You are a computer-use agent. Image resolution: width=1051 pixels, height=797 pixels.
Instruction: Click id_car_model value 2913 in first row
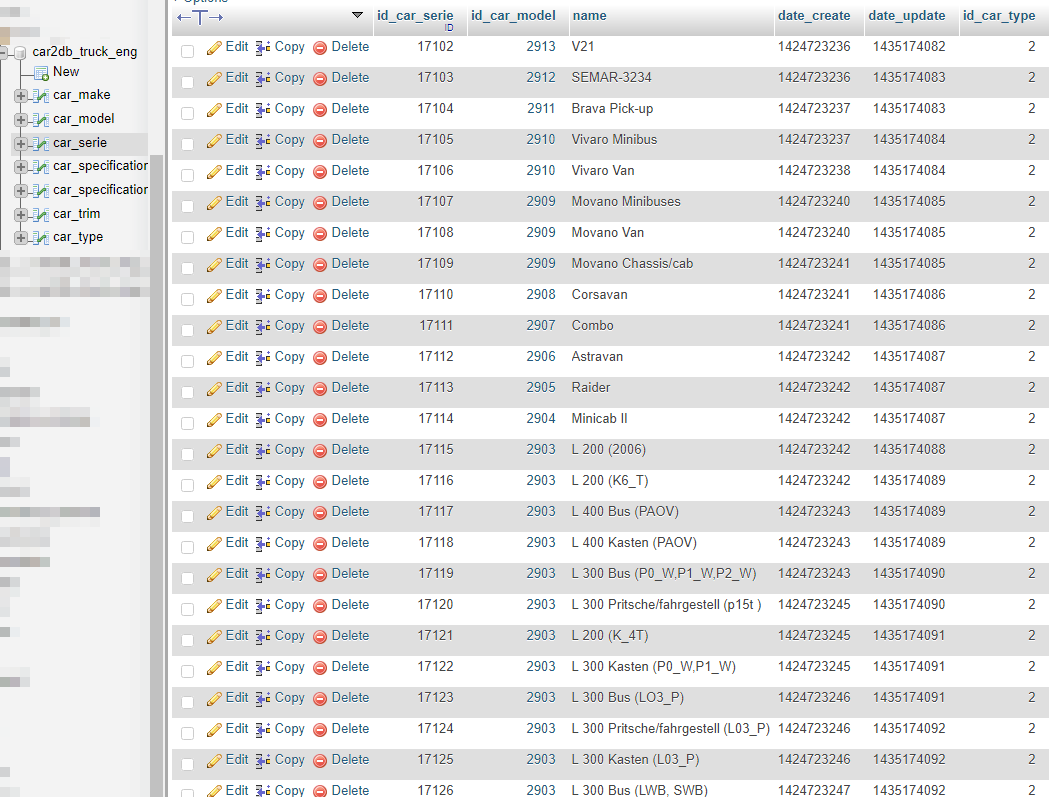540,46
